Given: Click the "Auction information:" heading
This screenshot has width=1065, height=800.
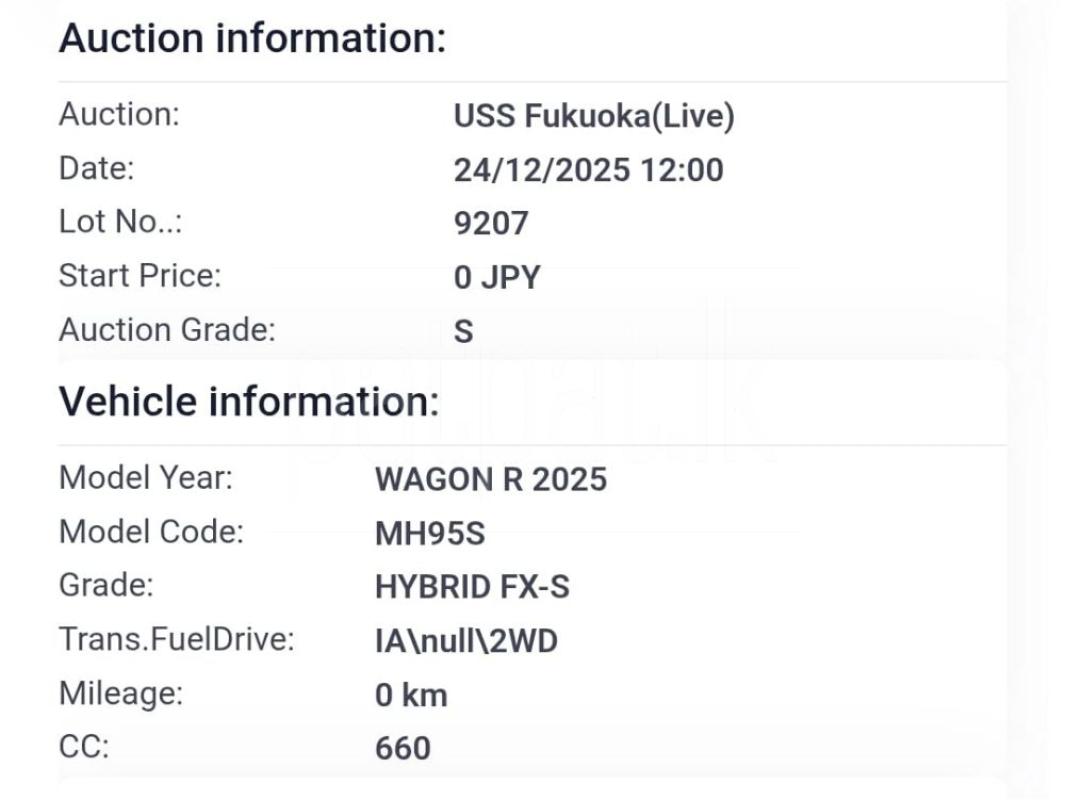Looking at the screenshot, I should (252, 39).
